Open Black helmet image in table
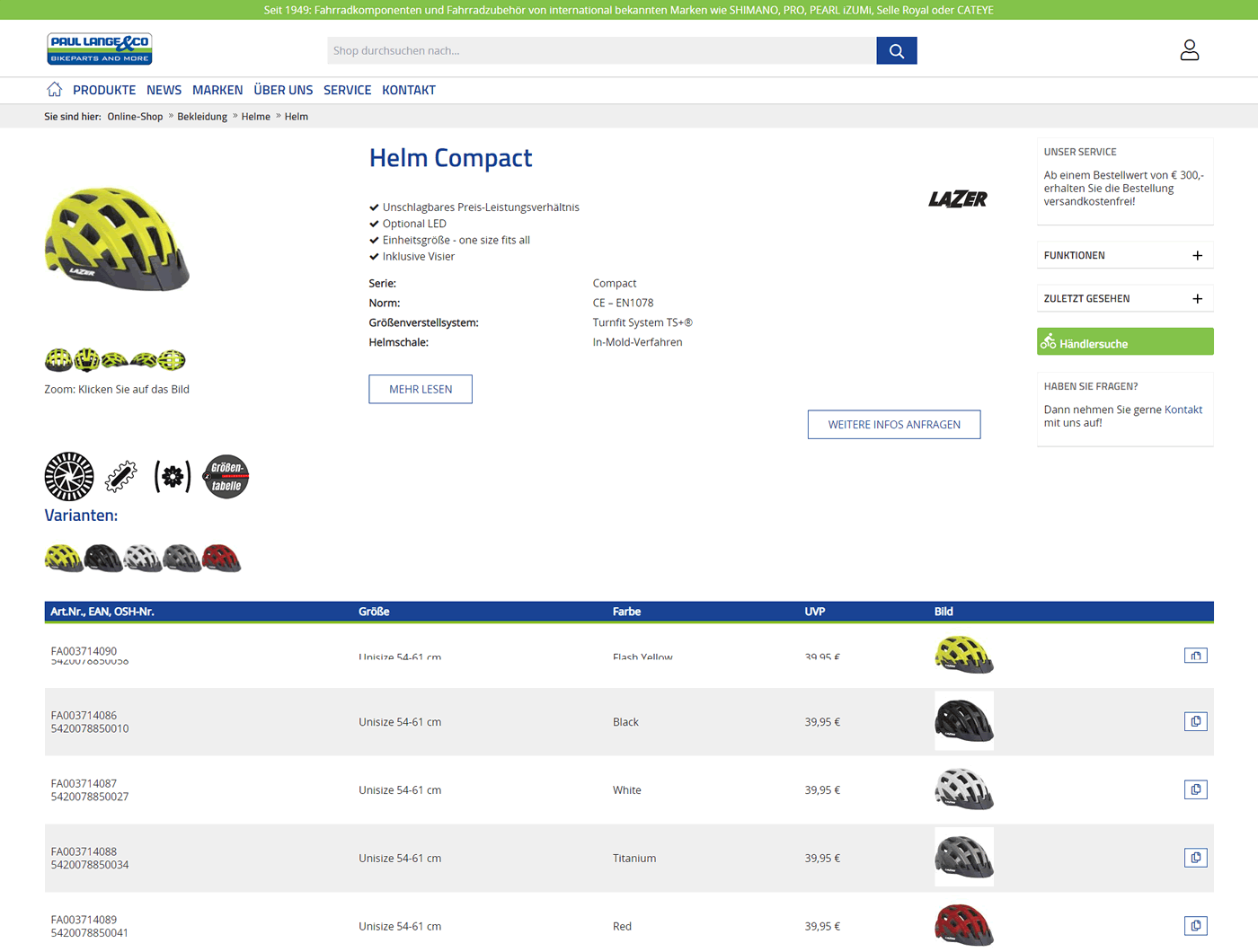 tap(964, 721)
